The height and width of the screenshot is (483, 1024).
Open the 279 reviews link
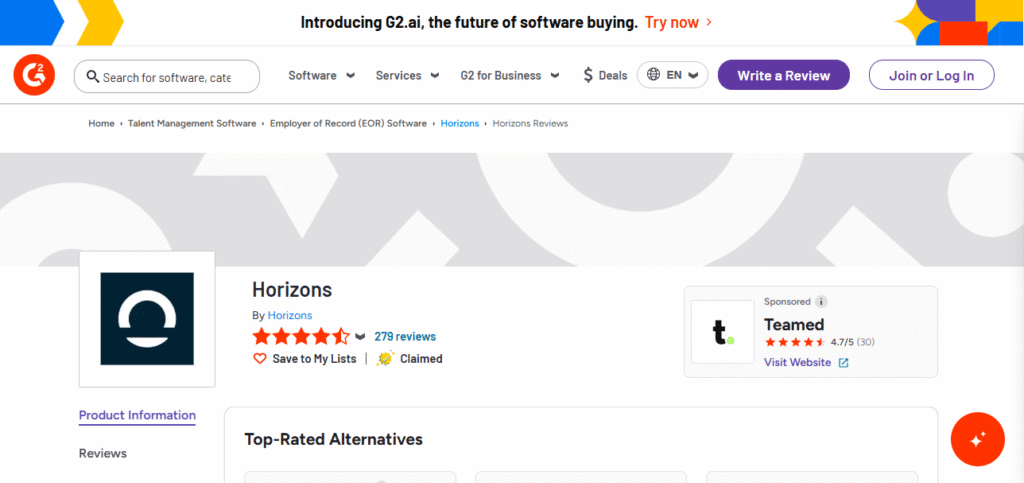tap(405, 337)
